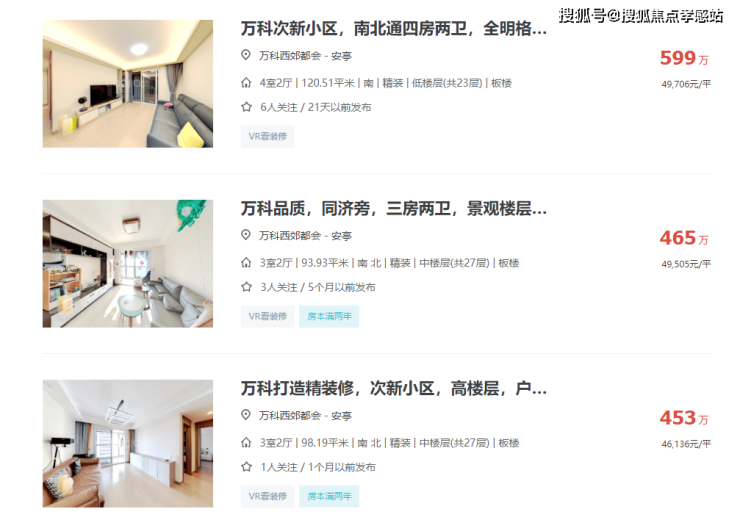The height and width of the screenshot is (531, 740).
Task: Click 万科西郊都会 community link in first listing
Action: click(289, 56)
